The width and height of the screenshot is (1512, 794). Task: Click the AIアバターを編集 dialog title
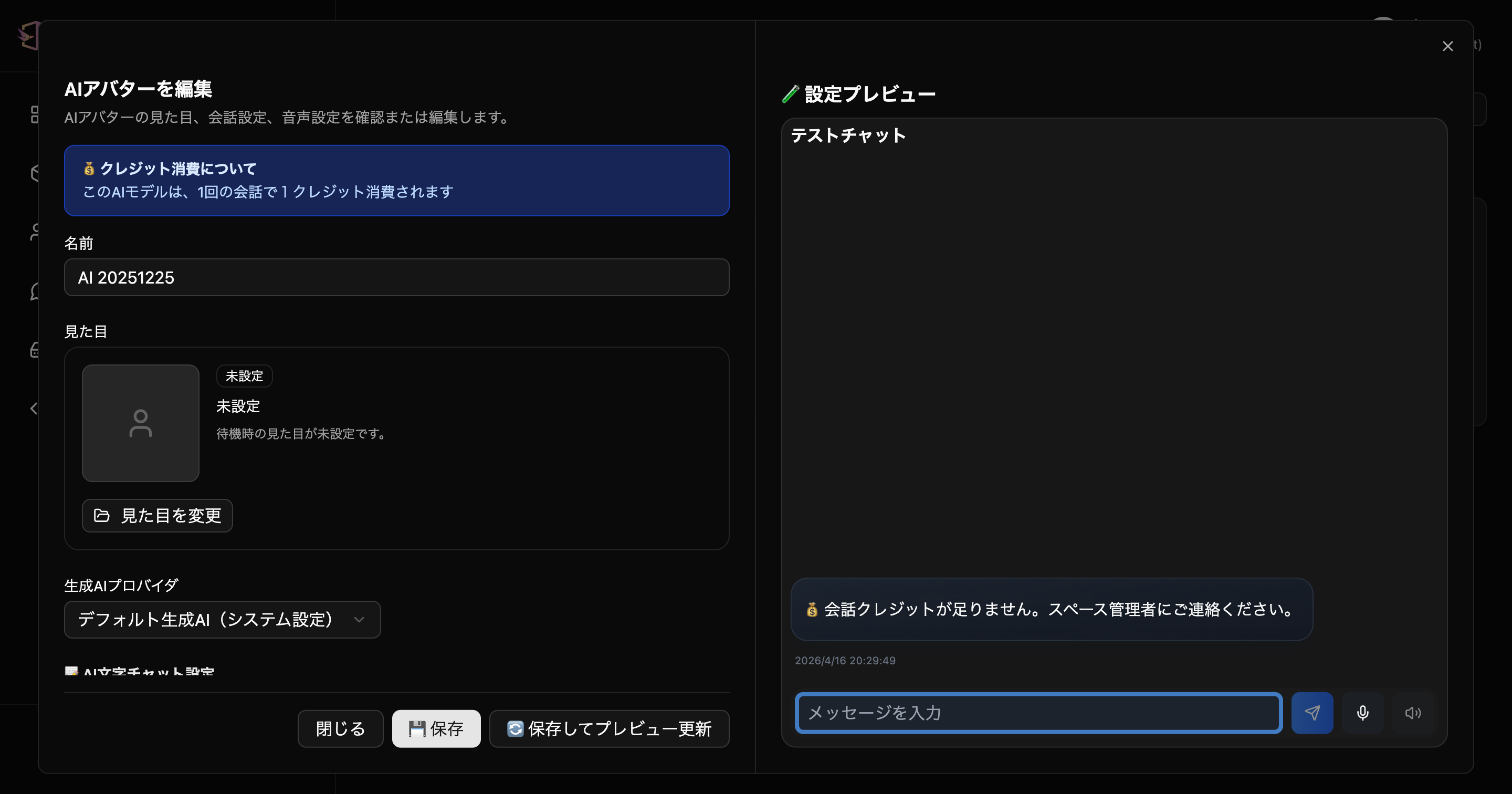(x=139, y=89)
